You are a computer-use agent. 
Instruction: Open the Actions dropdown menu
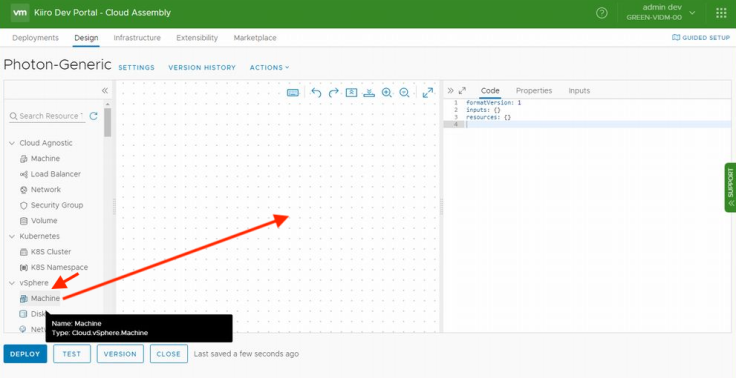(269, 68)
